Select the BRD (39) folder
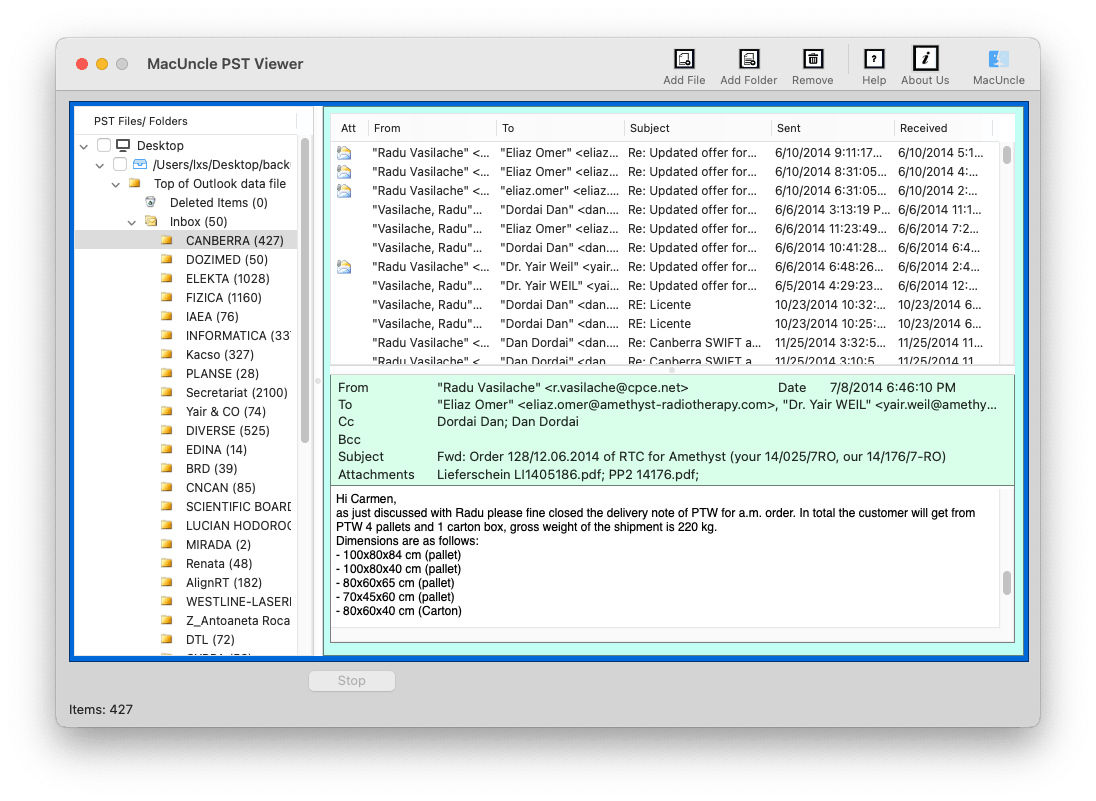1096x801 pixels. (211, 468)
